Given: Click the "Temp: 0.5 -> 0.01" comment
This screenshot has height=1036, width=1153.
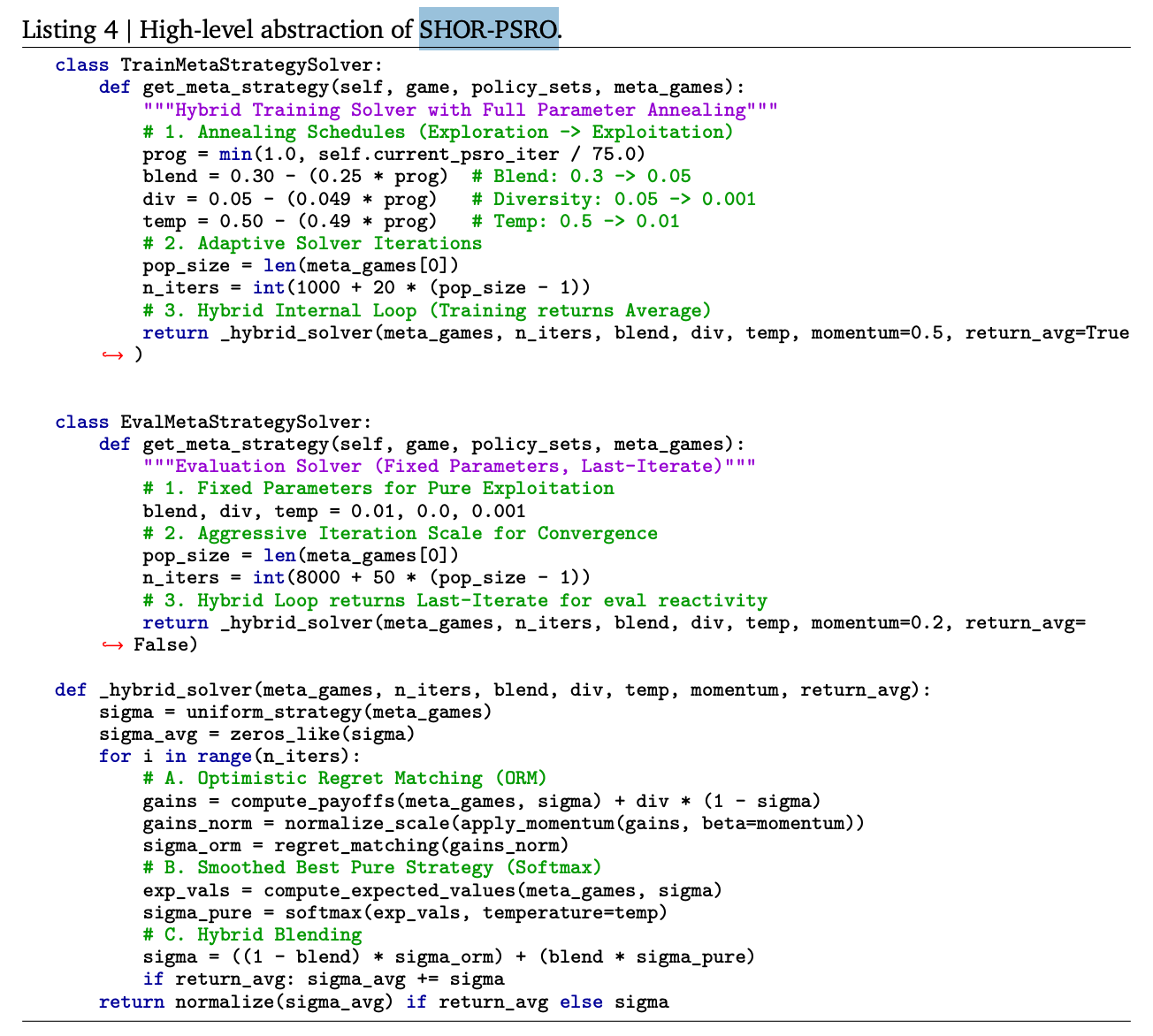Looking at the screenshot, I should tap(576, 221).
